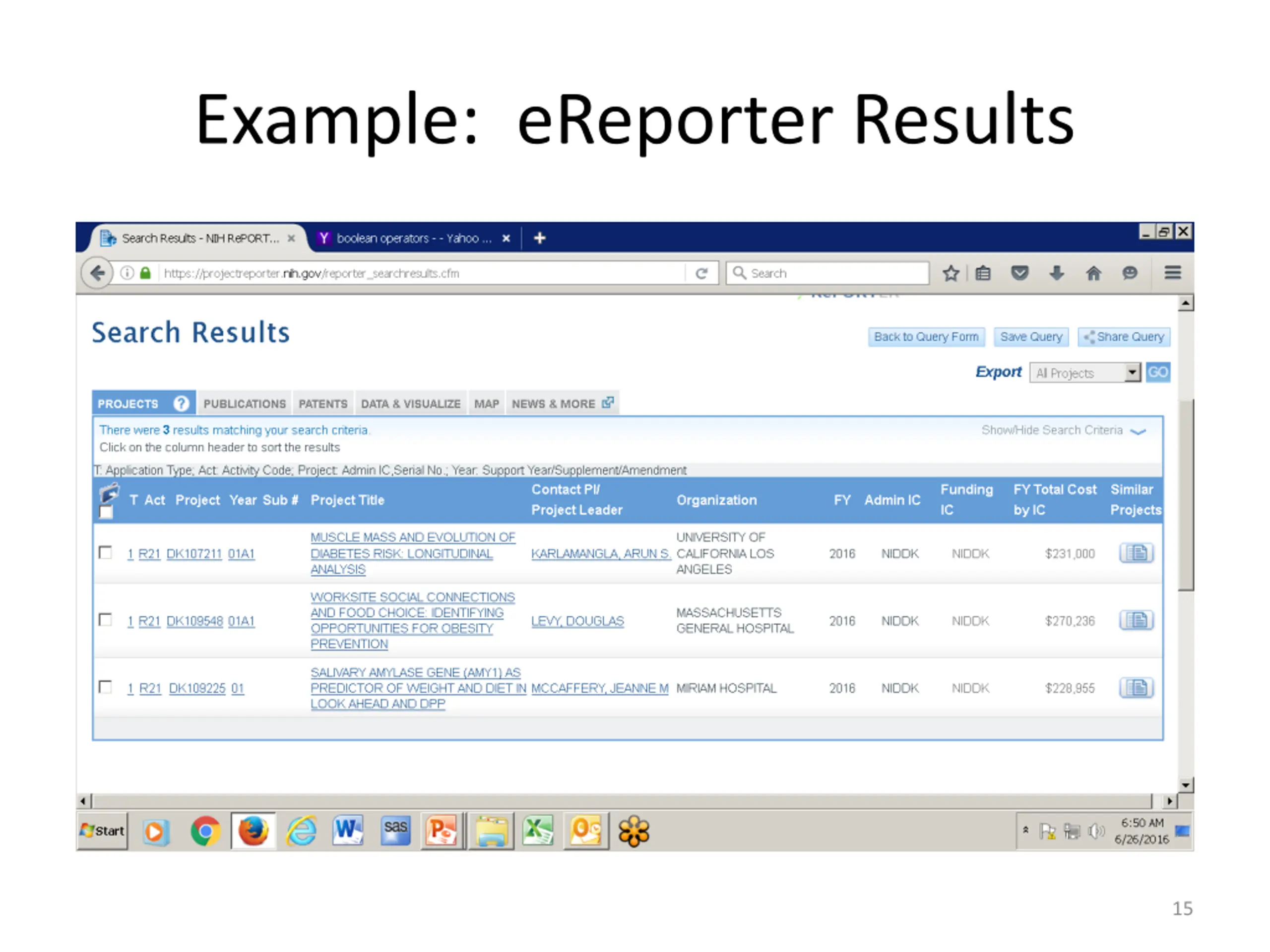Viewport: 1270px width, 952px height.
Task: Check the box for Worksite Social Connections row
Action: pos(106,620)
